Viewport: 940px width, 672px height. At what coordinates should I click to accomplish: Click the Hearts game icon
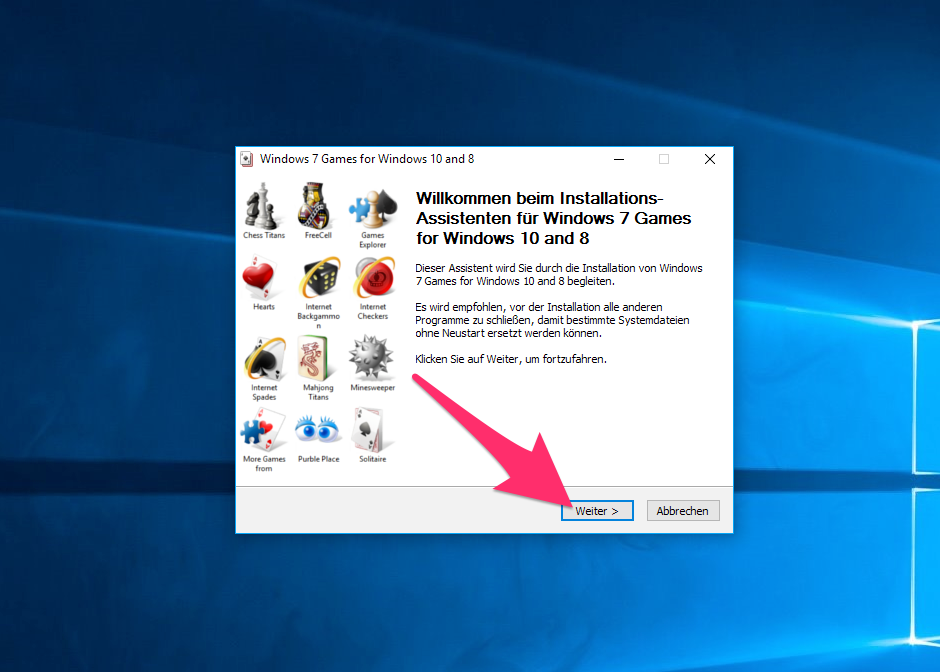click(x=260, y=278)
